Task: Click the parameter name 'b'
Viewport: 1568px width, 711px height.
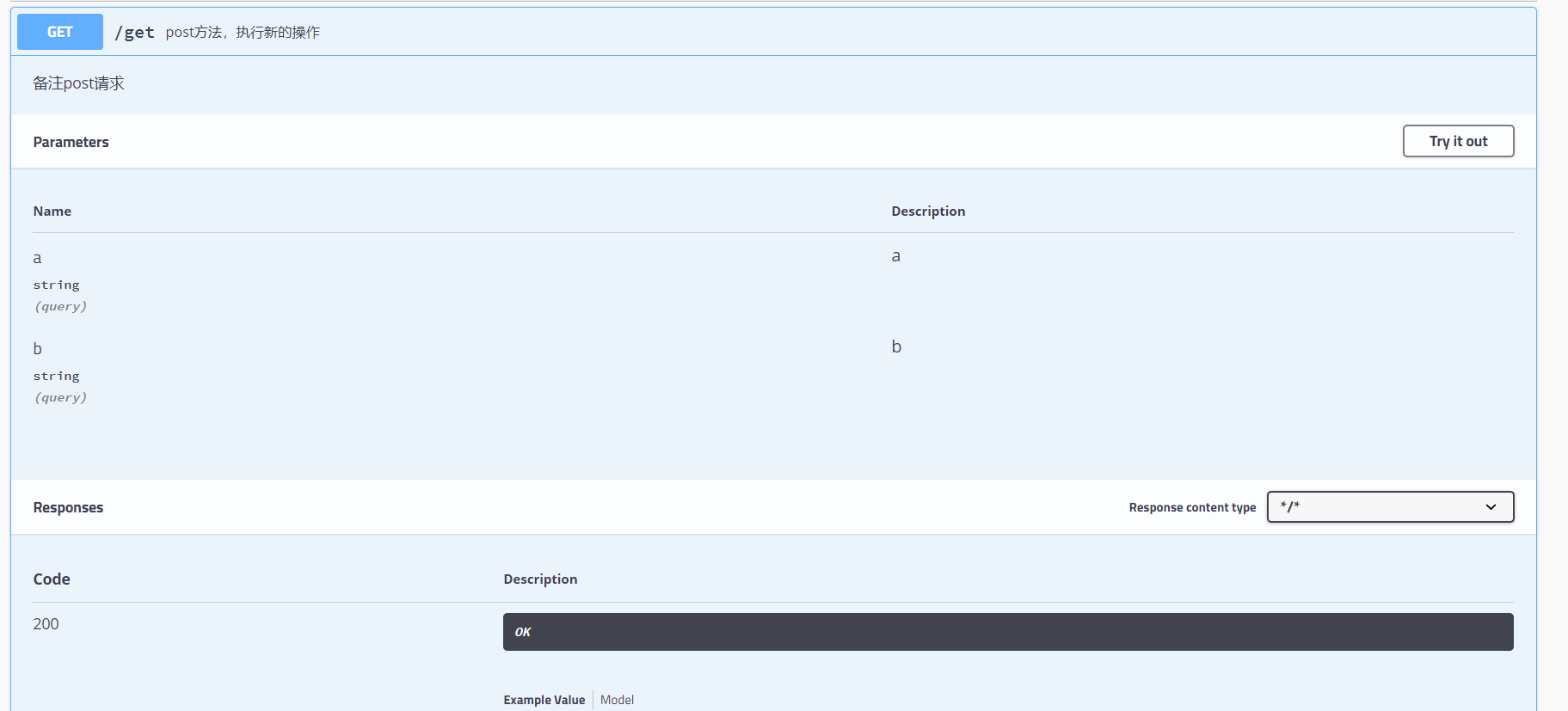Action: click(37, 348)
